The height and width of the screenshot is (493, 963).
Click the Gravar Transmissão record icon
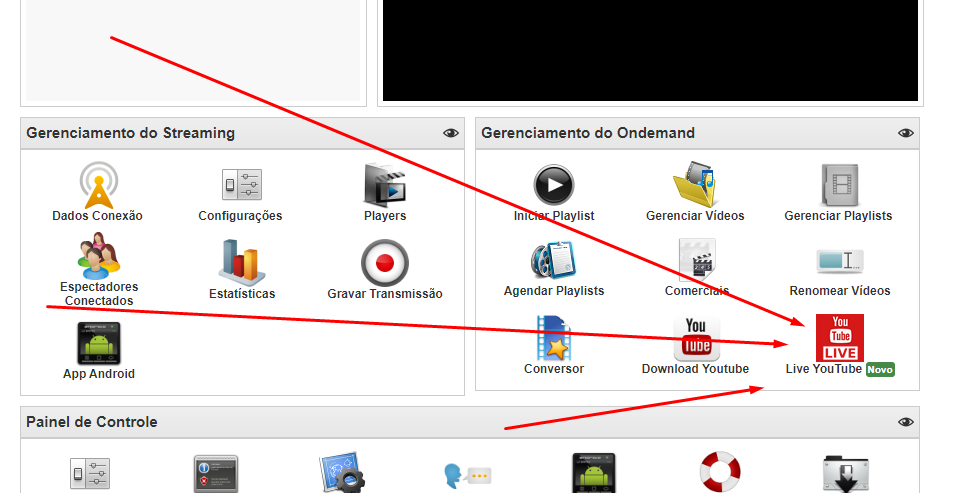click(385, 262)
